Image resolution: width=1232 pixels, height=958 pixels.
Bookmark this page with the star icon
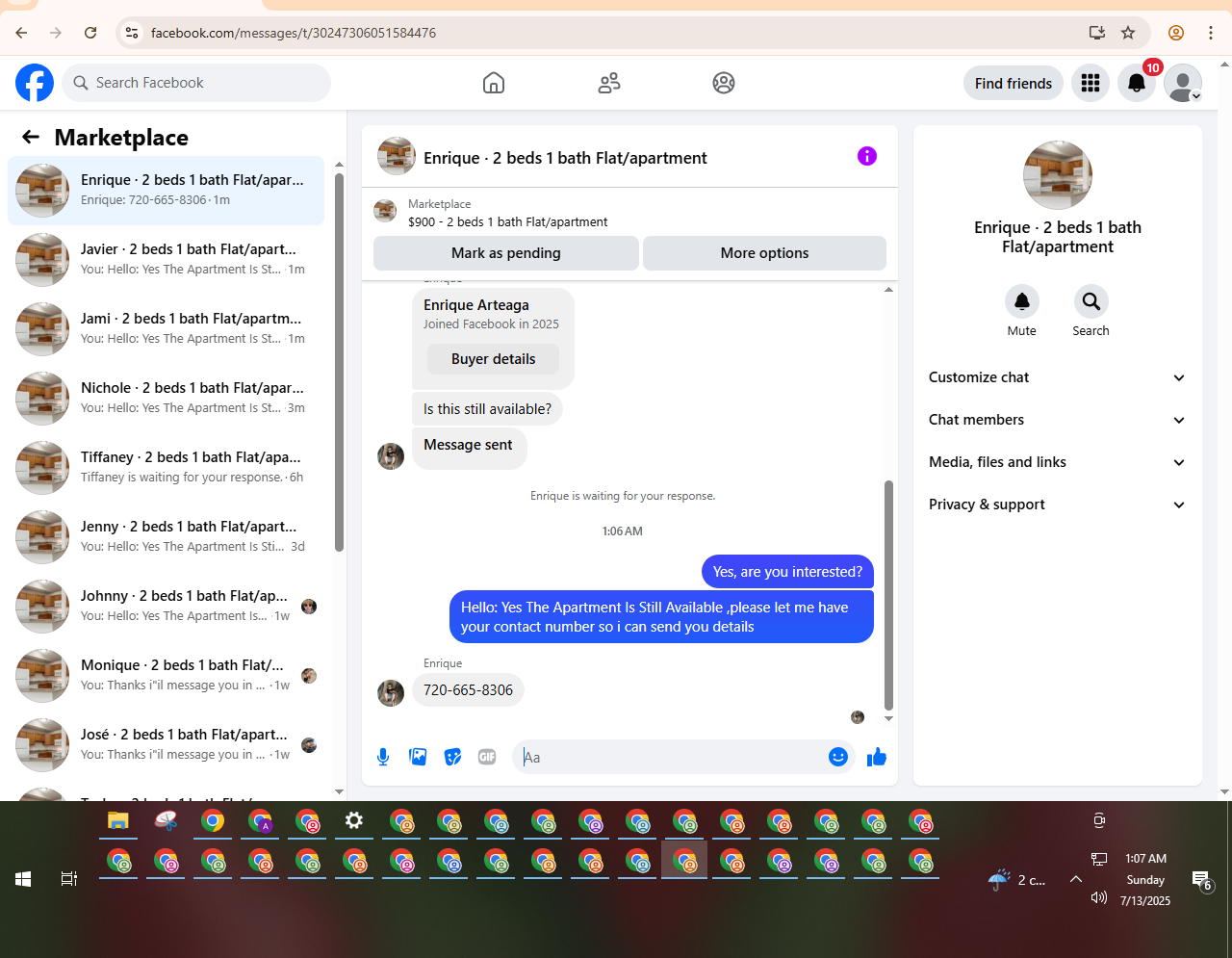pos(1128,33)
